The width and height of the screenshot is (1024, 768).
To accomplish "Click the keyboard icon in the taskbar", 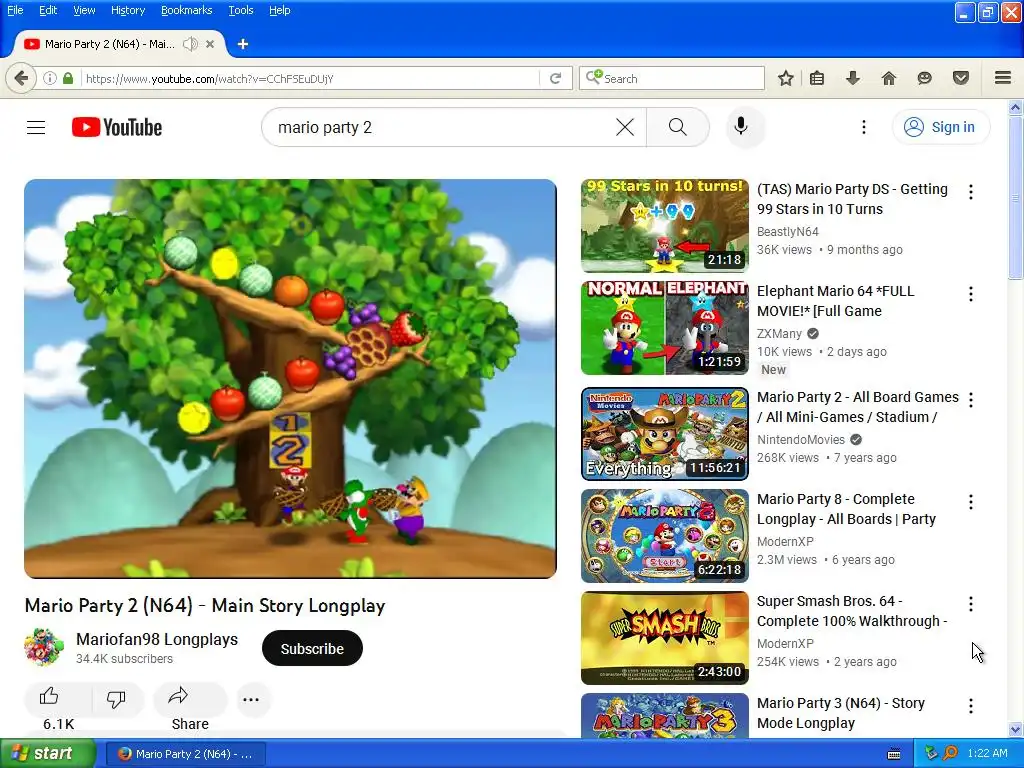I will pos(894,754).
